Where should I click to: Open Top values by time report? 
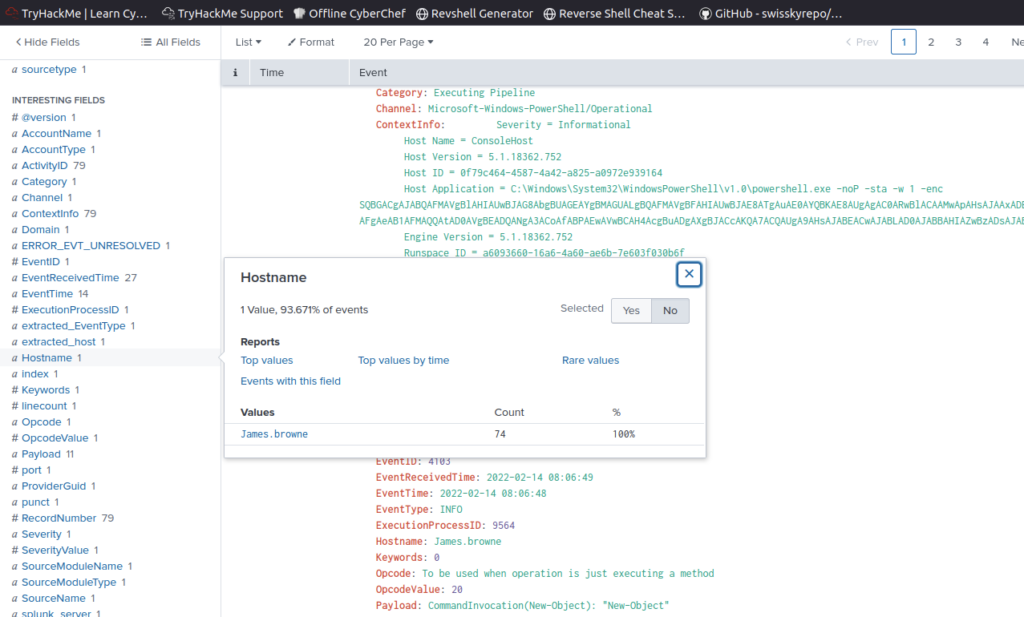(403, 360)
